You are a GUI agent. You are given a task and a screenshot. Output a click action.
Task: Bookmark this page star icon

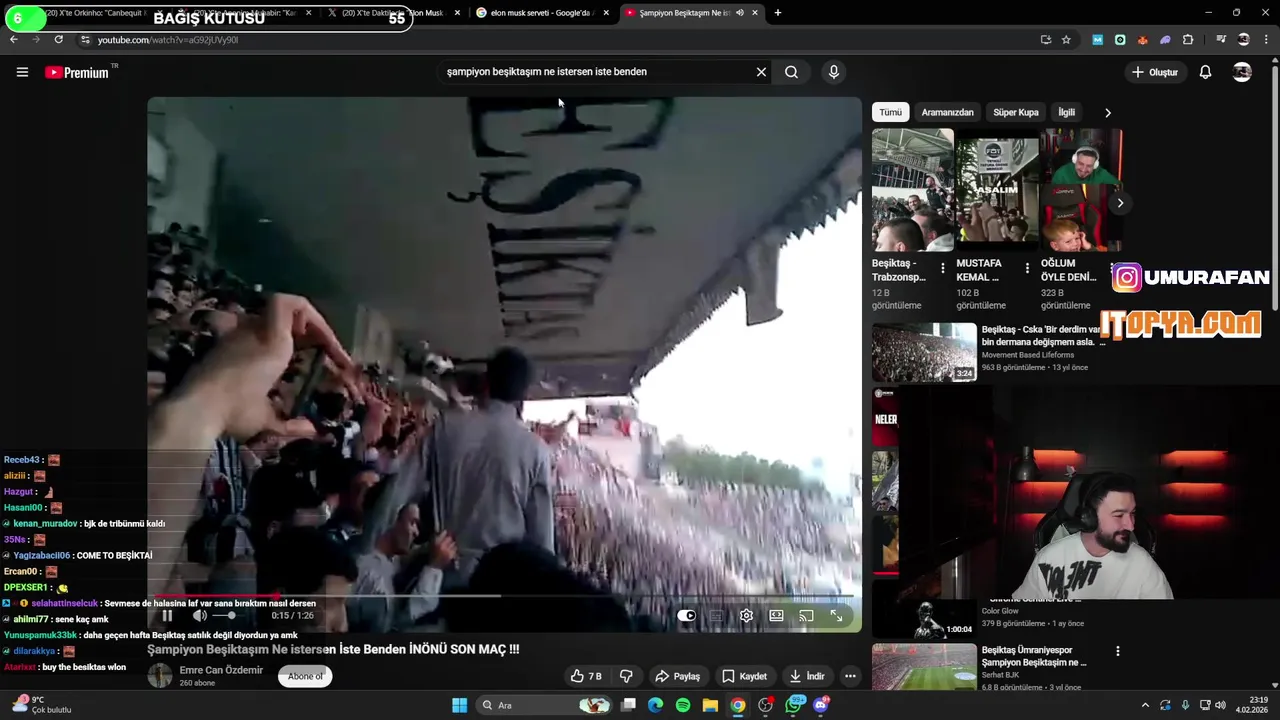[1066, 40]
